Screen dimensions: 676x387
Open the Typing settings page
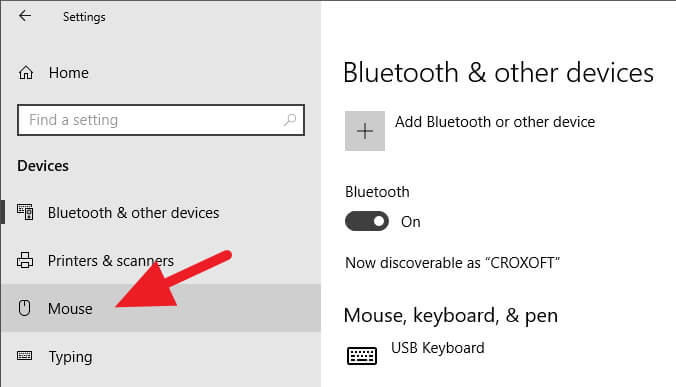pos(160,356)
